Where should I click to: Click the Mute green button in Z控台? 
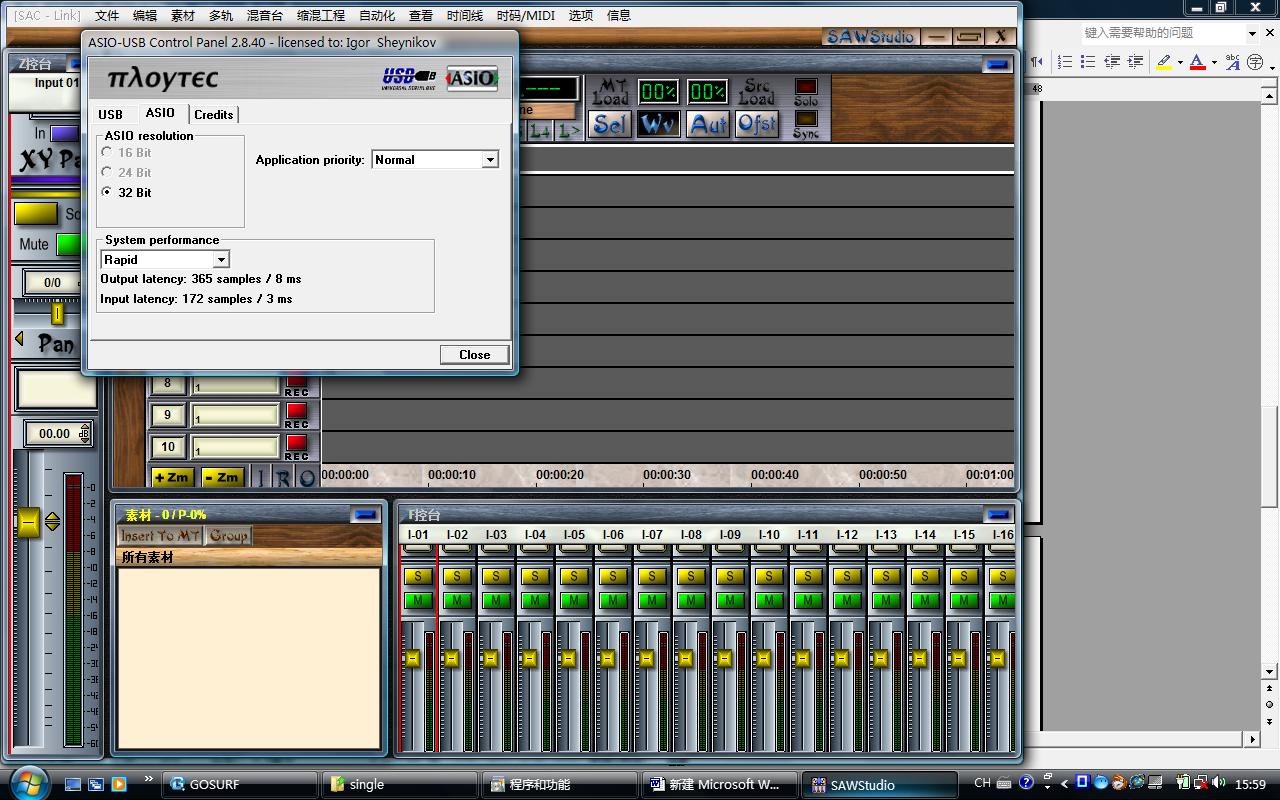pos(69,244)
